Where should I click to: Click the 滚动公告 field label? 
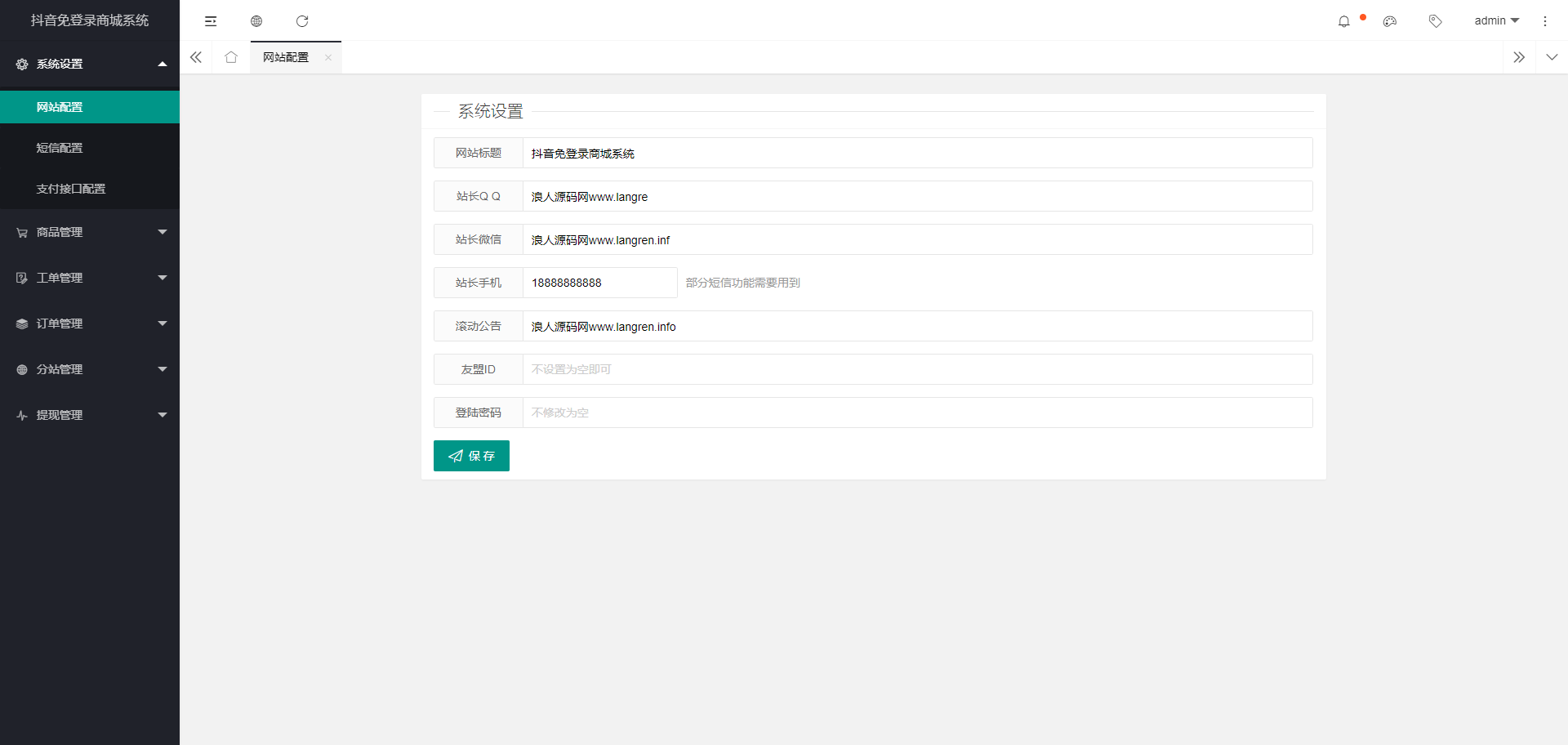coord(479,326)
